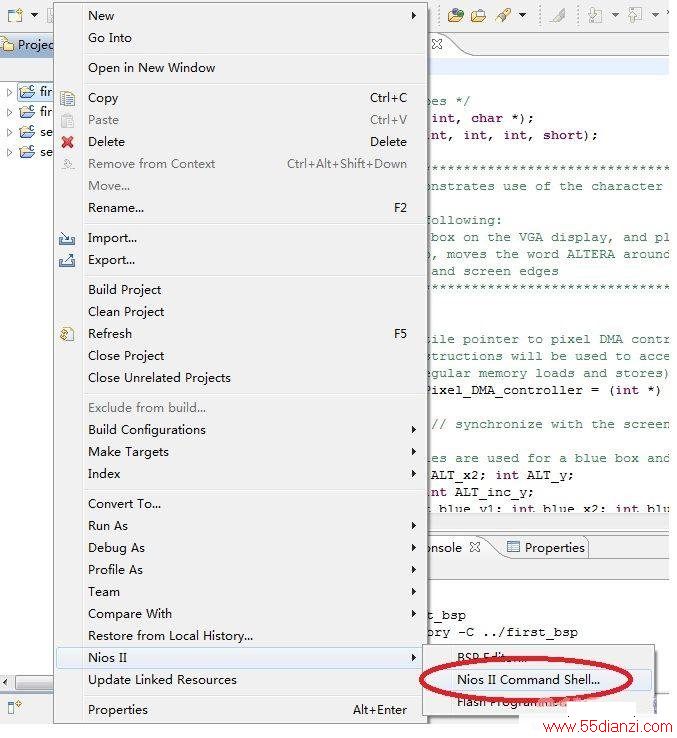Open the Profile As submenu

[x=241, y=570]
